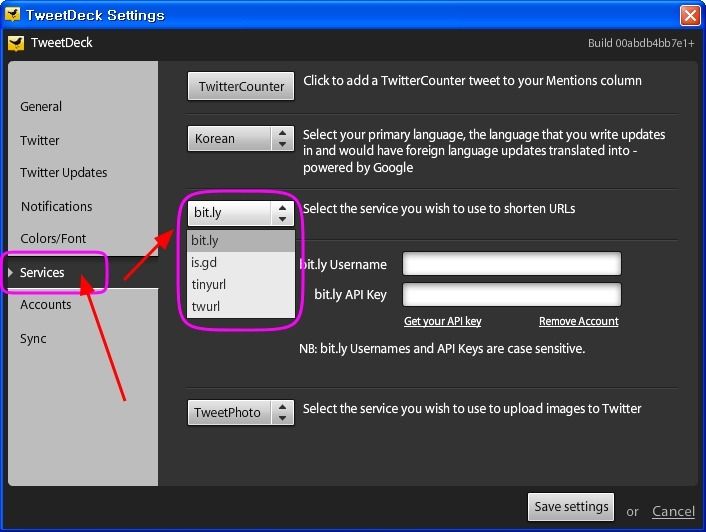Open the Sync settings section
This screenshot has width=706, height=532.
[x=33, y=338]
